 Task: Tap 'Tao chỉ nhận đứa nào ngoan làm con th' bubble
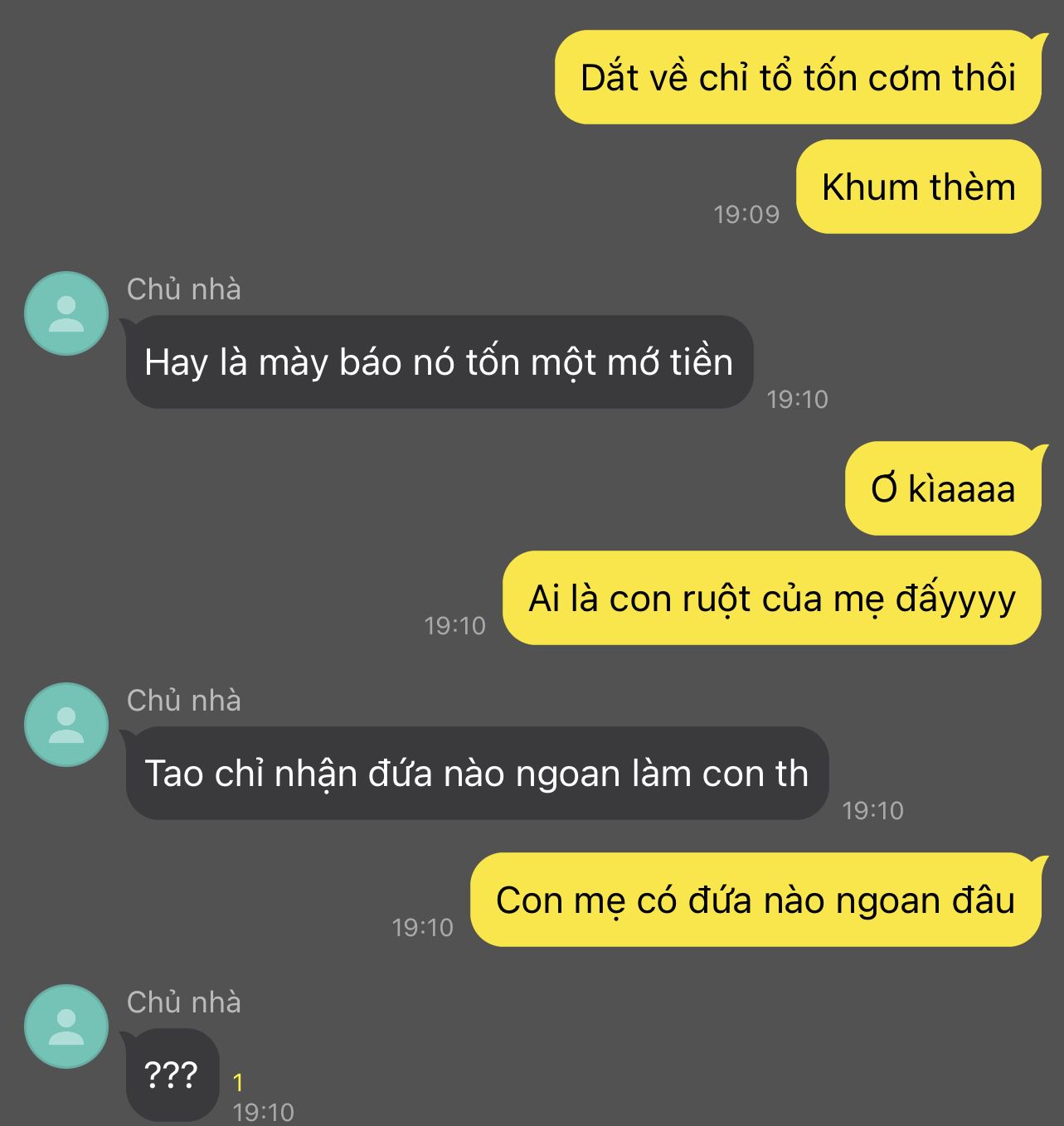477,773
